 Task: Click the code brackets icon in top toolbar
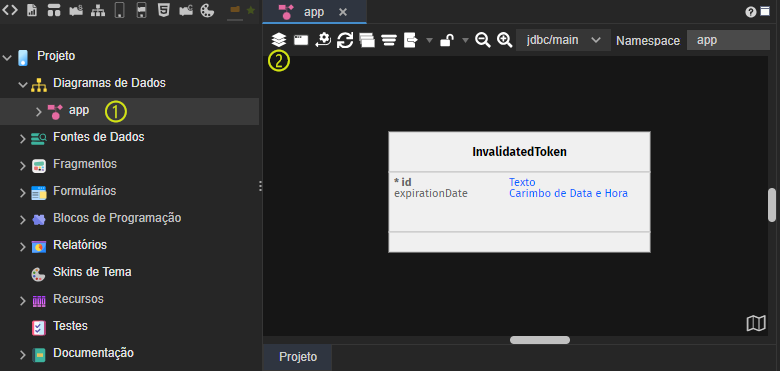[10, 10]
